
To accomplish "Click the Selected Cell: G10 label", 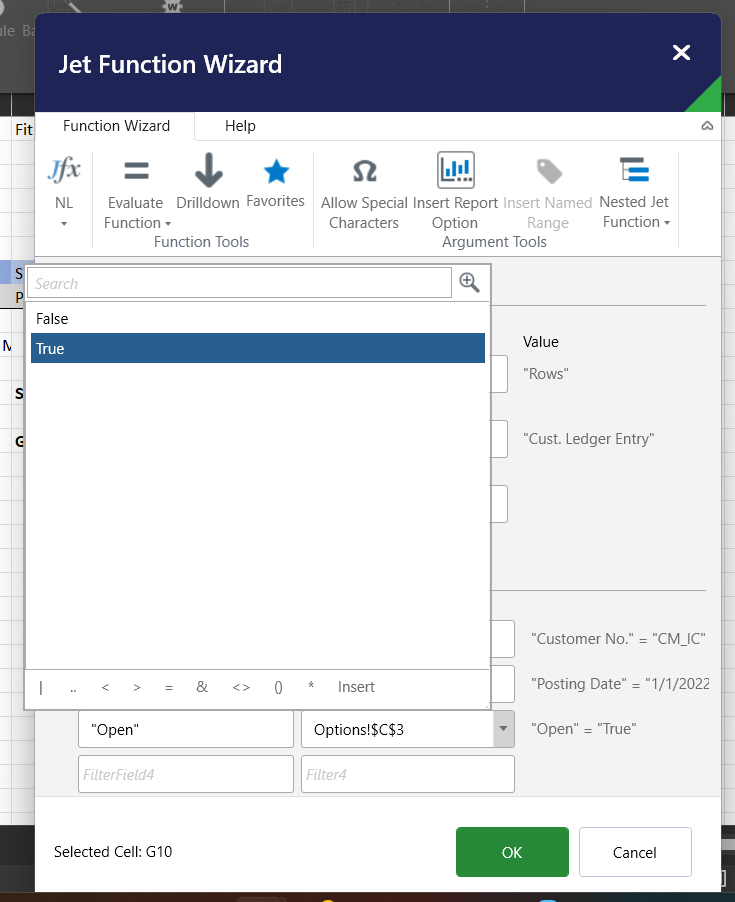I will click(x=113, y=852).
